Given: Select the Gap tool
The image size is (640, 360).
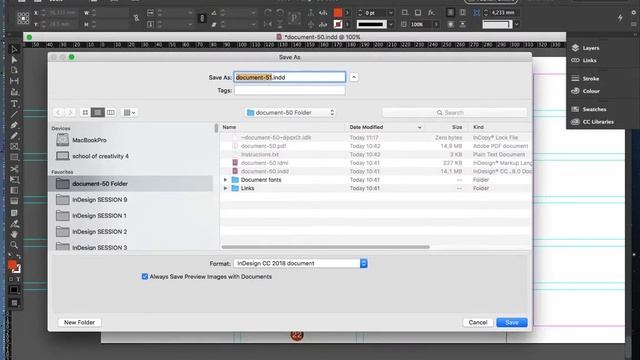Looking at the screenshot, I should tap(14, 81).
